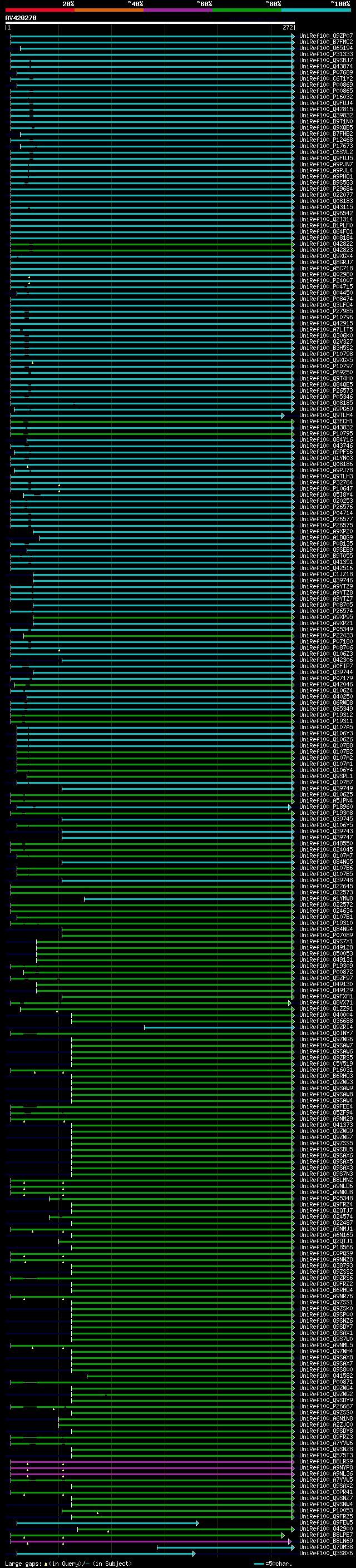Image resolution: width=356 pixels, height=1568 pixels.
Task: Select the label UniRef100_Q41582
Action: click(x=326, y=1376)
